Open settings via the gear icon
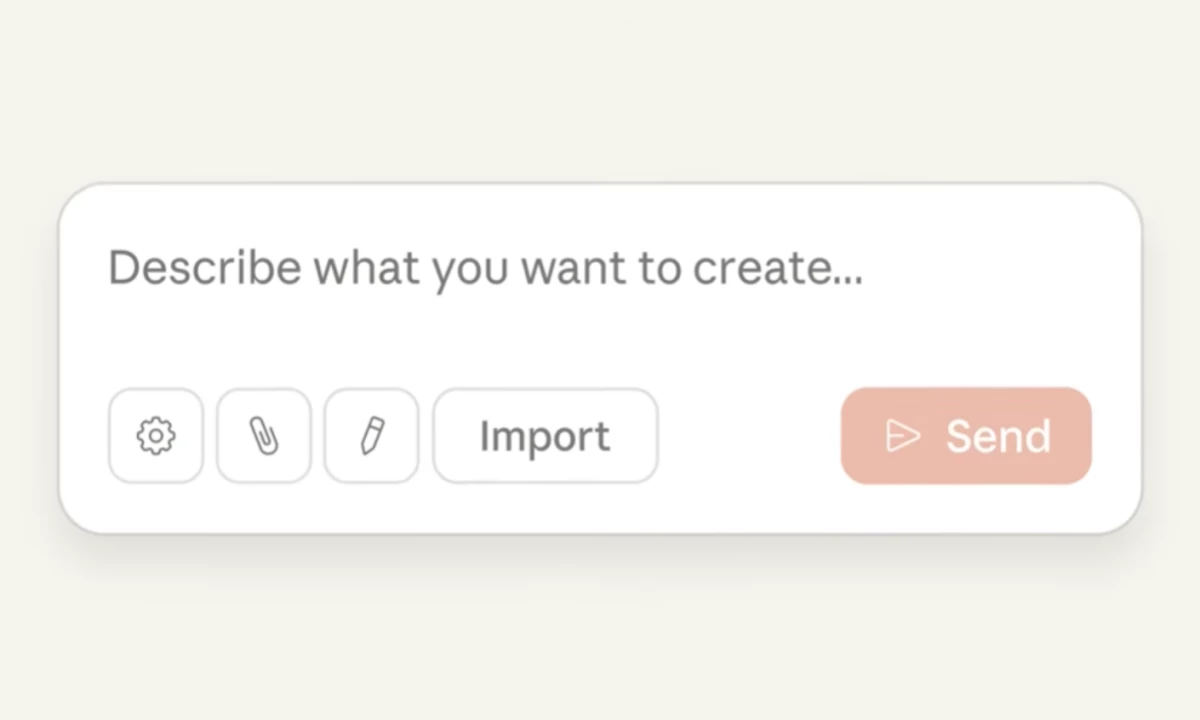The width and height of the screenshot is (1200, 720). coord(156,436)
